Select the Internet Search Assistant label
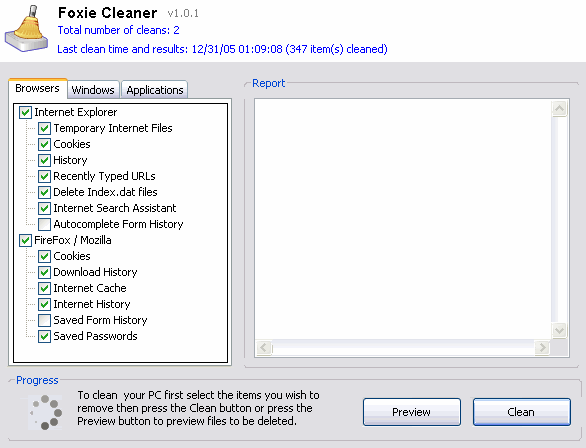The height and width of the screenshot is (448, 586). (x=115, y=208)
